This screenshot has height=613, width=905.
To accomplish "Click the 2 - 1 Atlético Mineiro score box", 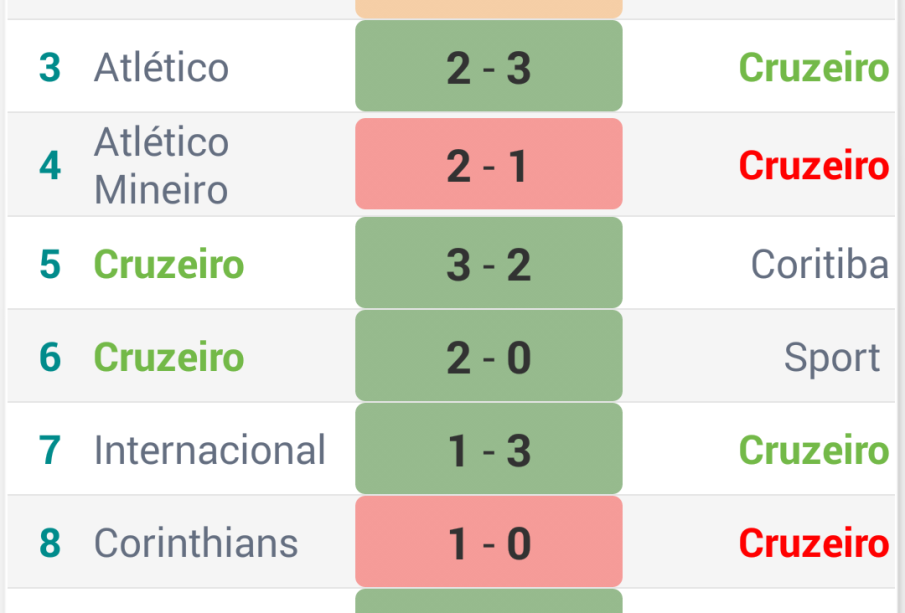I will tap(488, 165).
